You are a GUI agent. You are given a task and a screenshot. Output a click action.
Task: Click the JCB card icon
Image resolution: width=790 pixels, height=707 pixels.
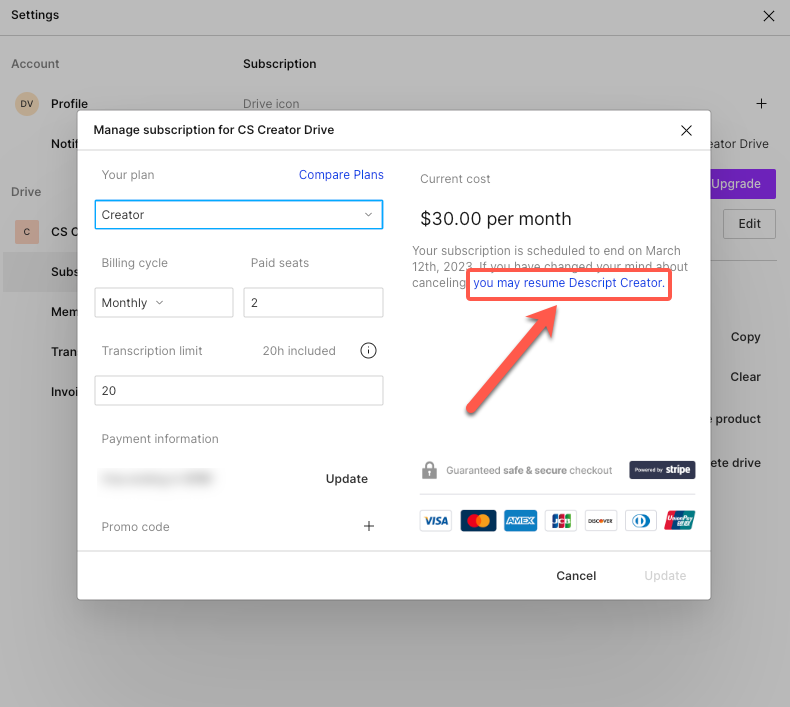click(x=561, y=521)
